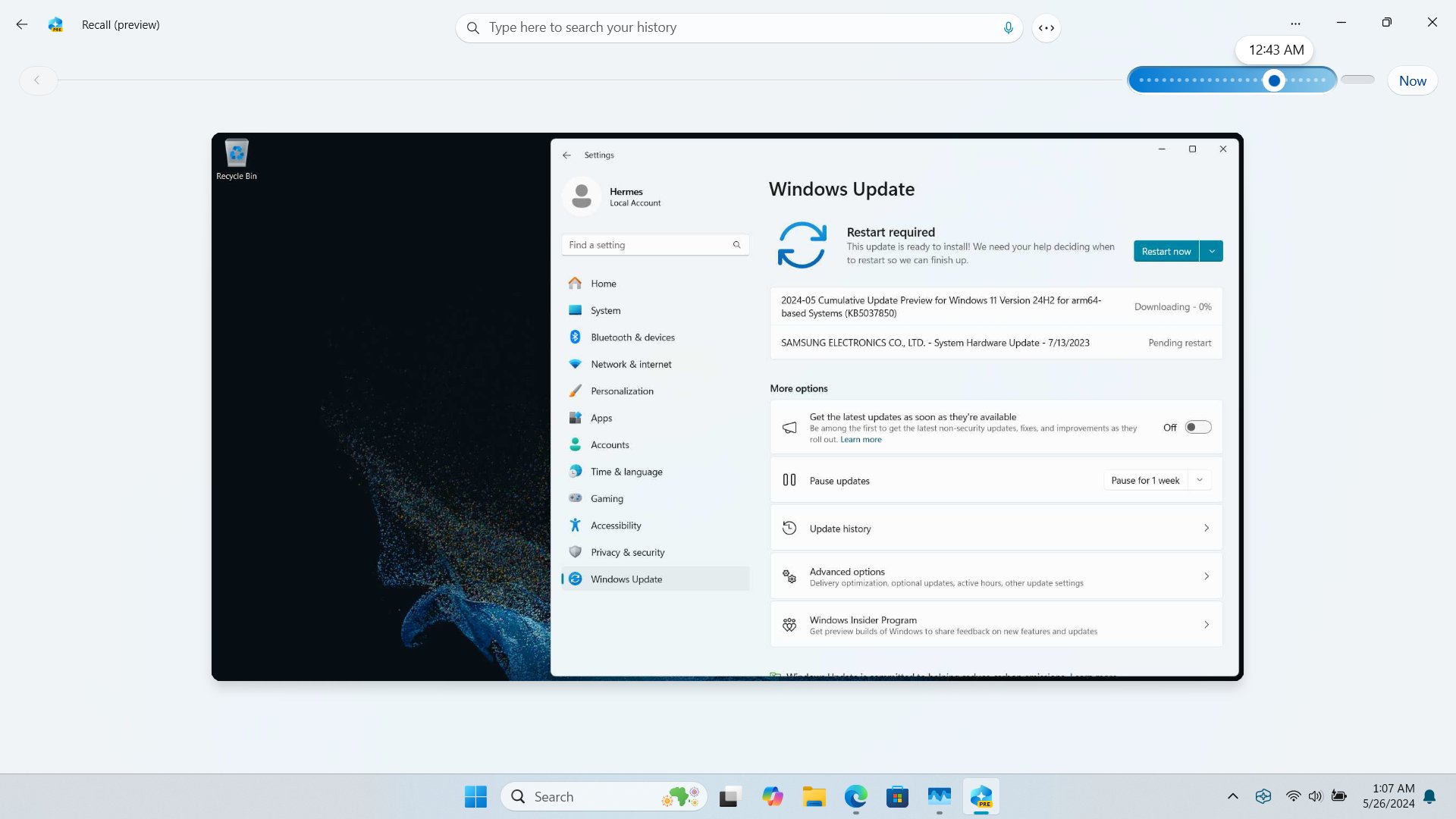Click the Privacy & security shield icon

(575, 551)
